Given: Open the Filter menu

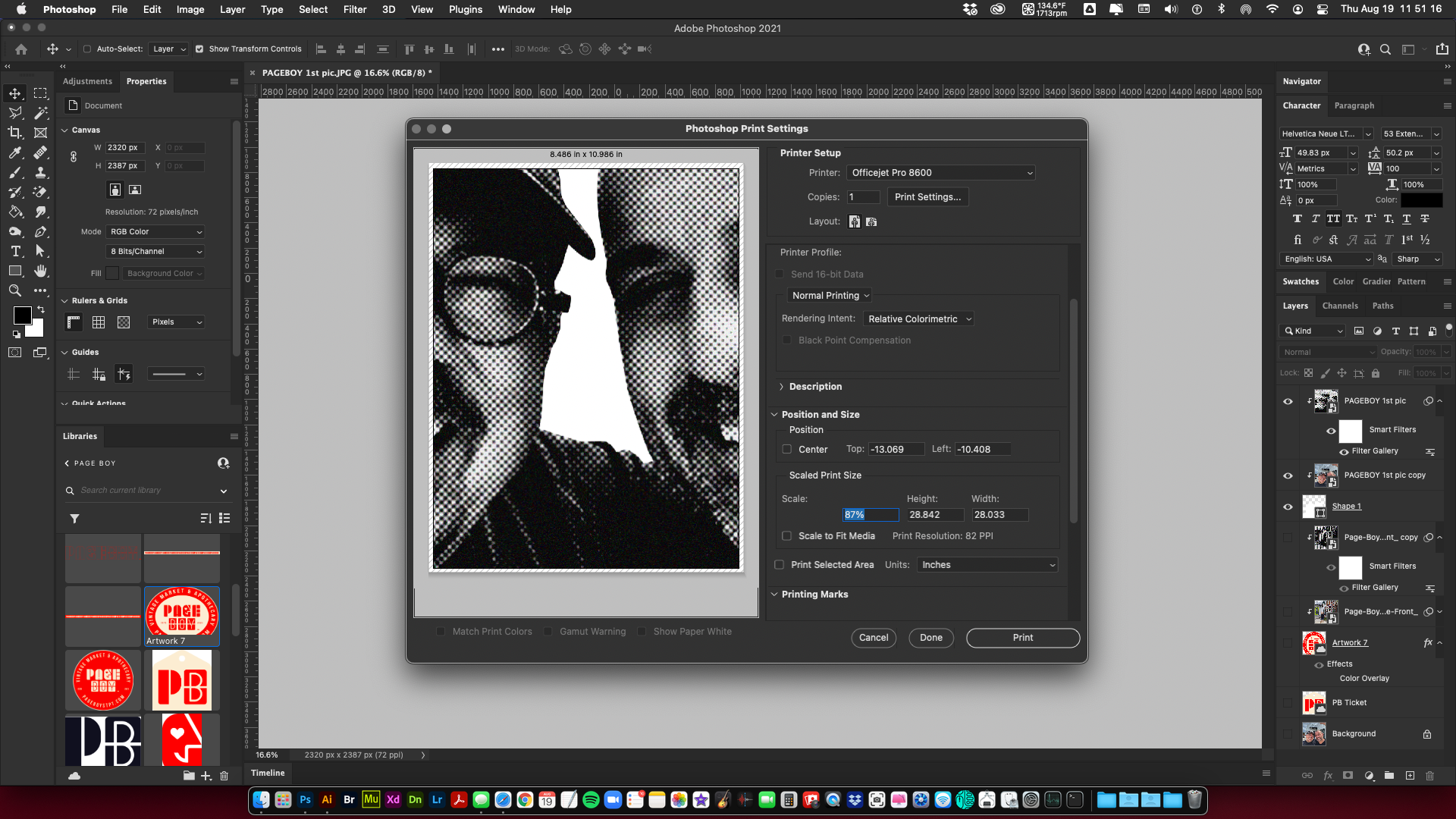Looking at the screenshot, I should pos(354,9).
